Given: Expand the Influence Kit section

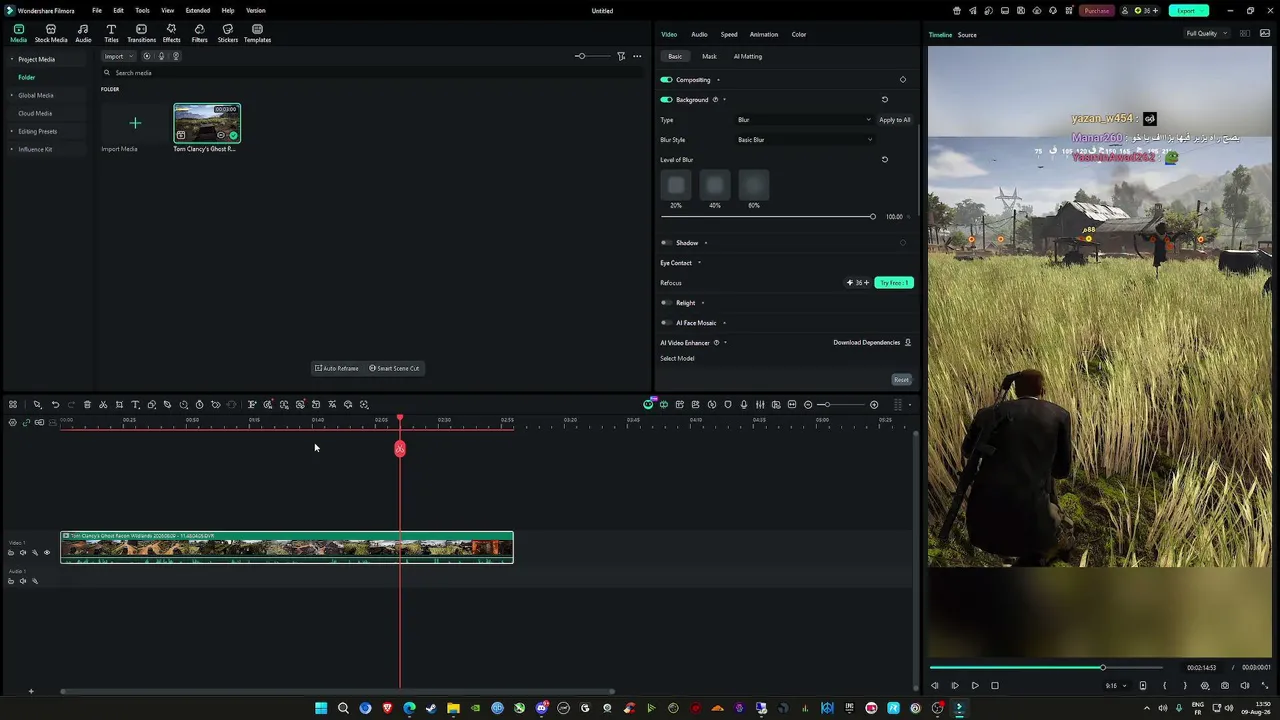Looking at the screenshot, I should click(x=12, y=149).
